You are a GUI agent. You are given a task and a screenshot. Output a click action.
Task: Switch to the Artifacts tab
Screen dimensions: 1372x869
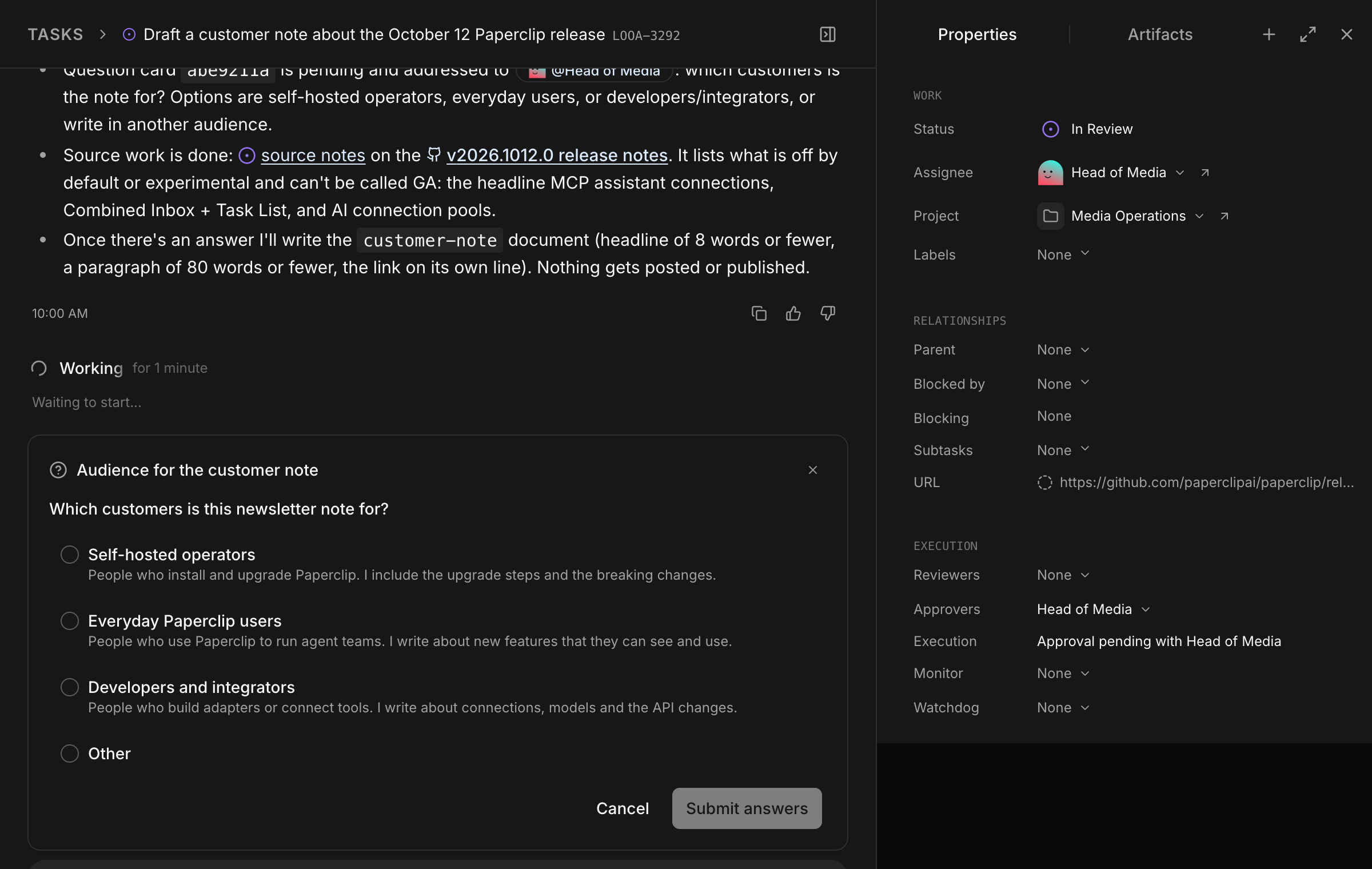pyautogui.click(x=1160, y=34)
